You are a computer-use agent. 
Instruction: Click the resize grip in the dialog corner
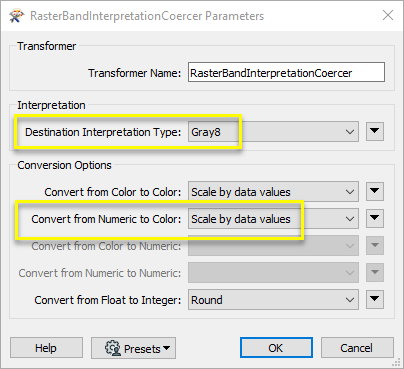point(397,362)
